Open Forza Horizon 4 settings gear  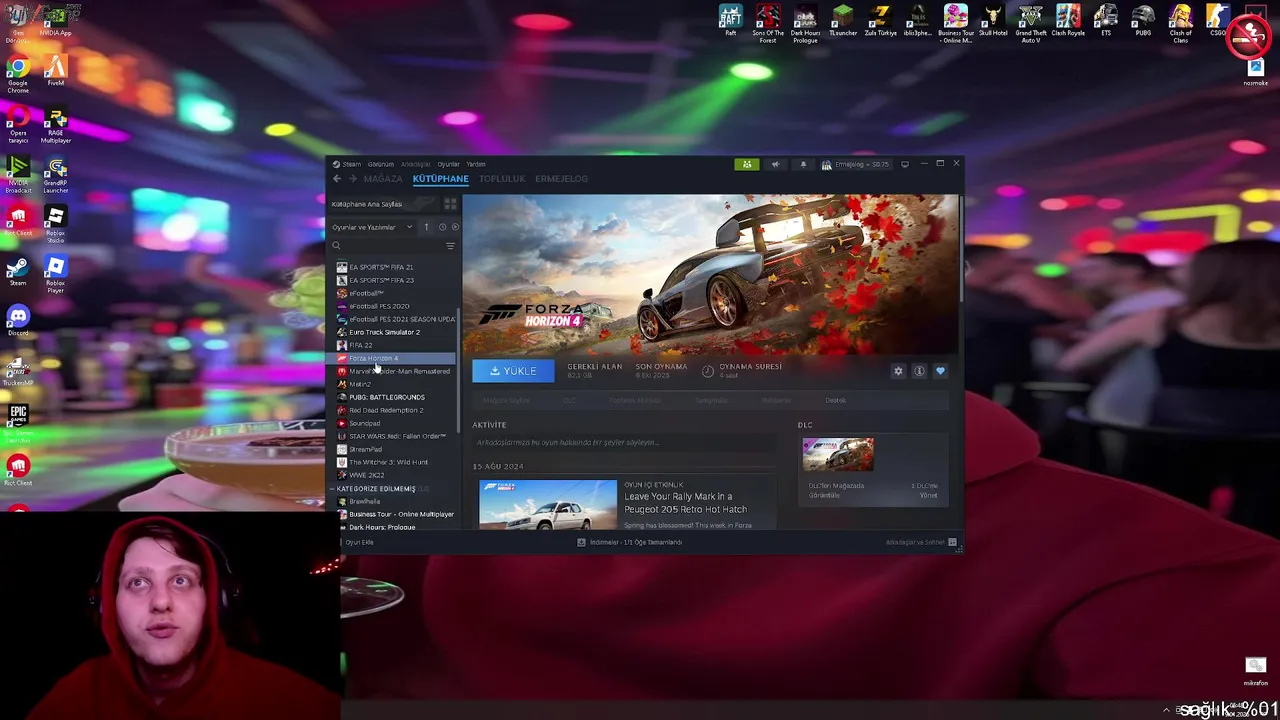(898, 371)
